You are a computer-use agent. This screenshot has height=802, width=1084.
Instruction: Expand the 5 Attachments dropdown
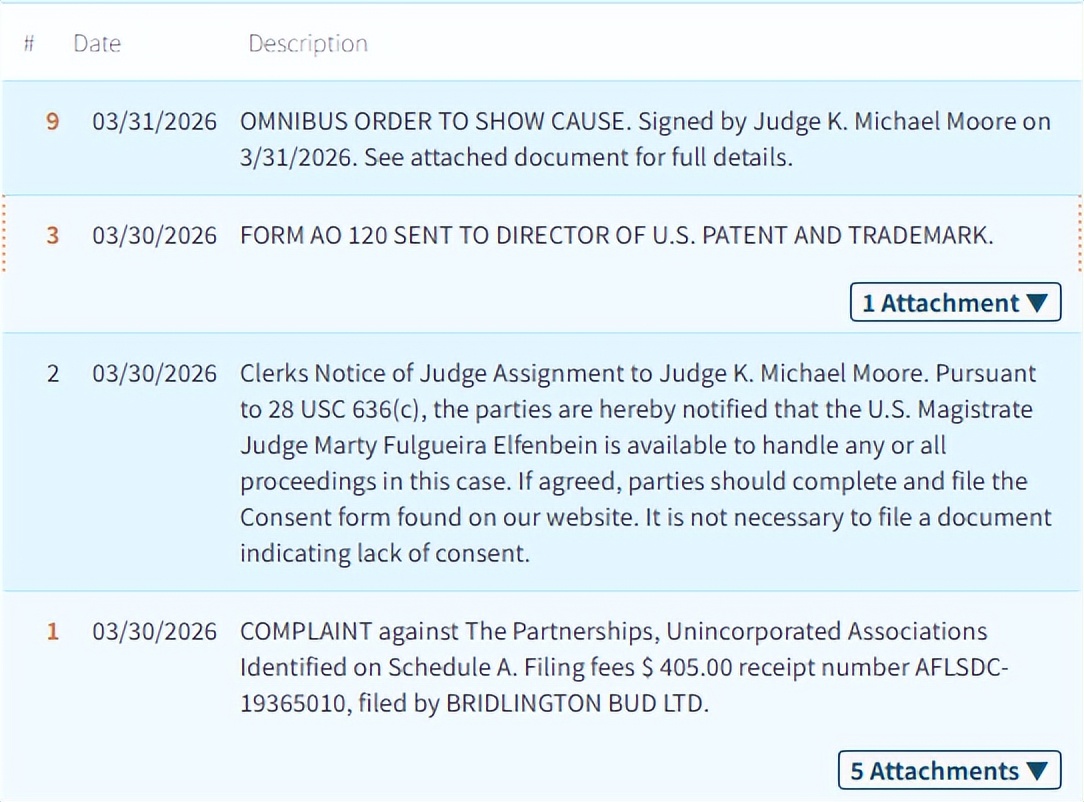click(x=948, y=771)
